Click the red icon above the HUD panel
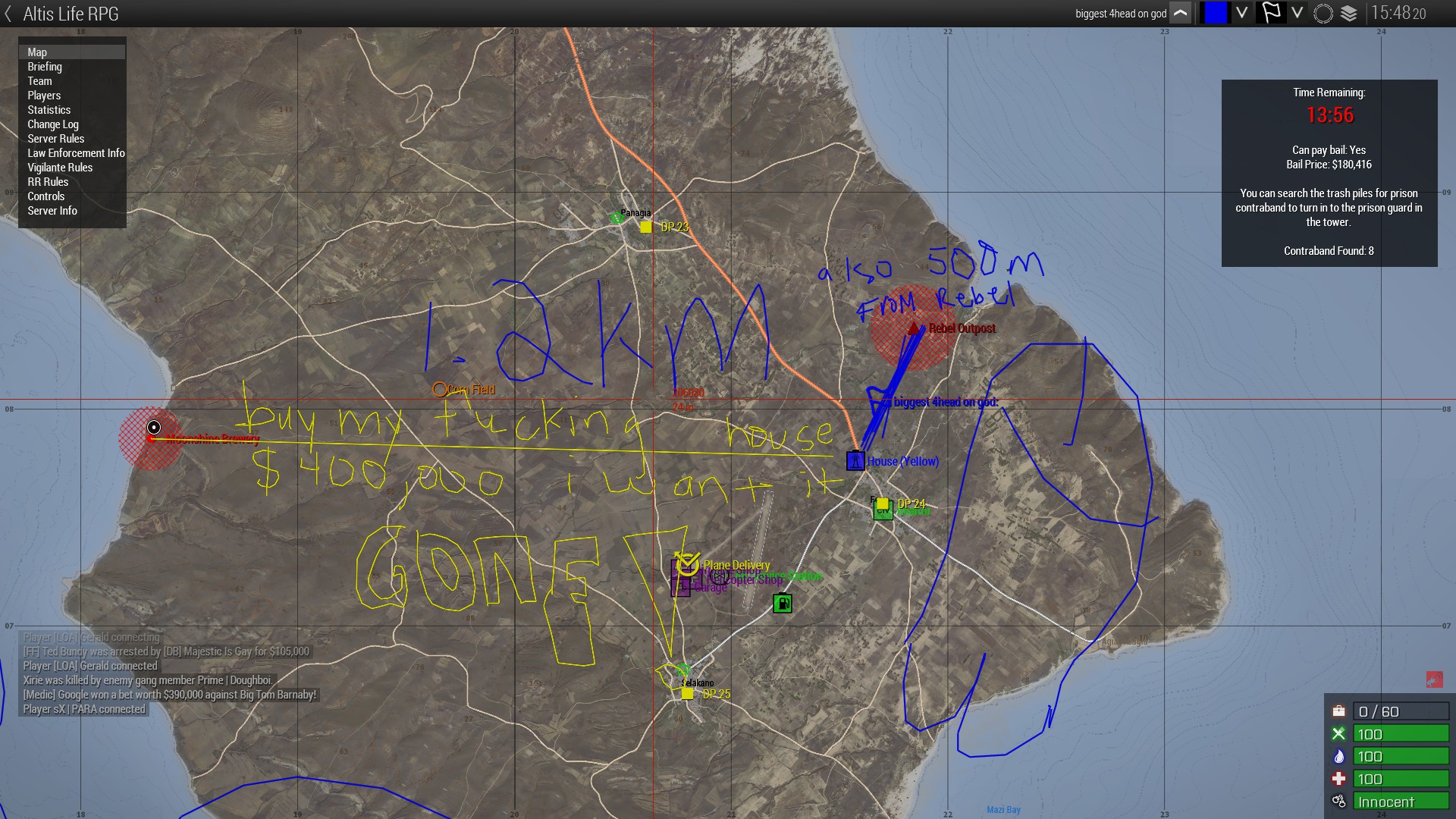Image resolution: width=1456 pixels, height=819 pixels. point(1434,679)
